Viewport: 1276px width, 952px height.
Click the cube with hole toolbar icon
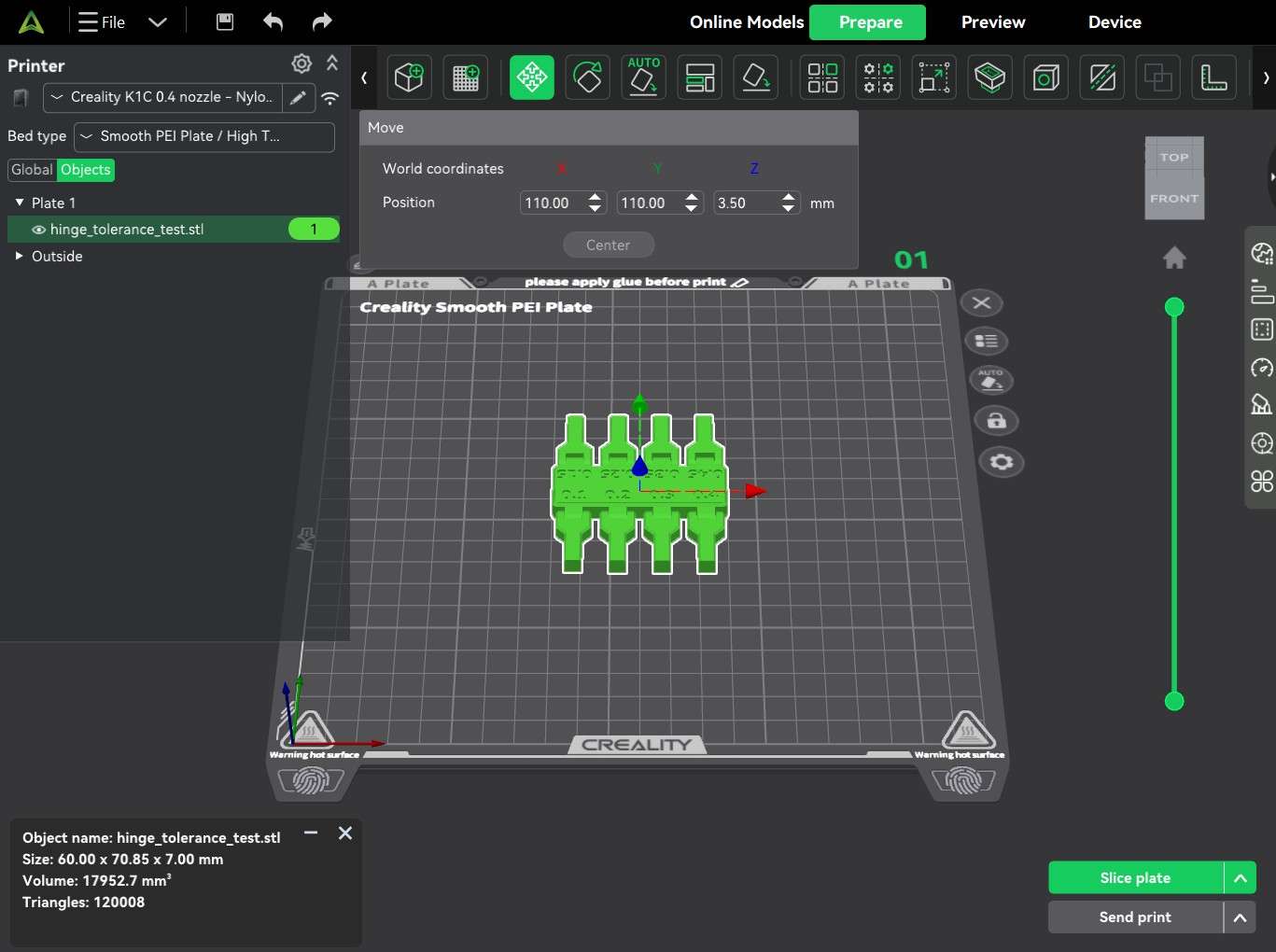coord(1046,77)
